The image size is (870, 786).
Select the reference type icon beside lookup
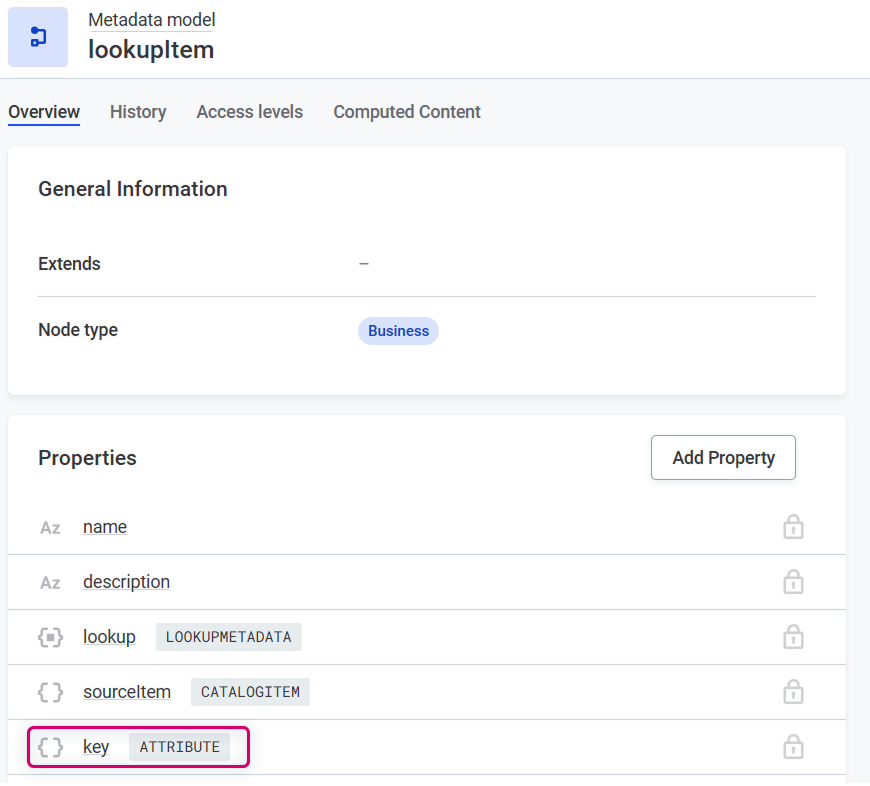click(x=50, y=637)
